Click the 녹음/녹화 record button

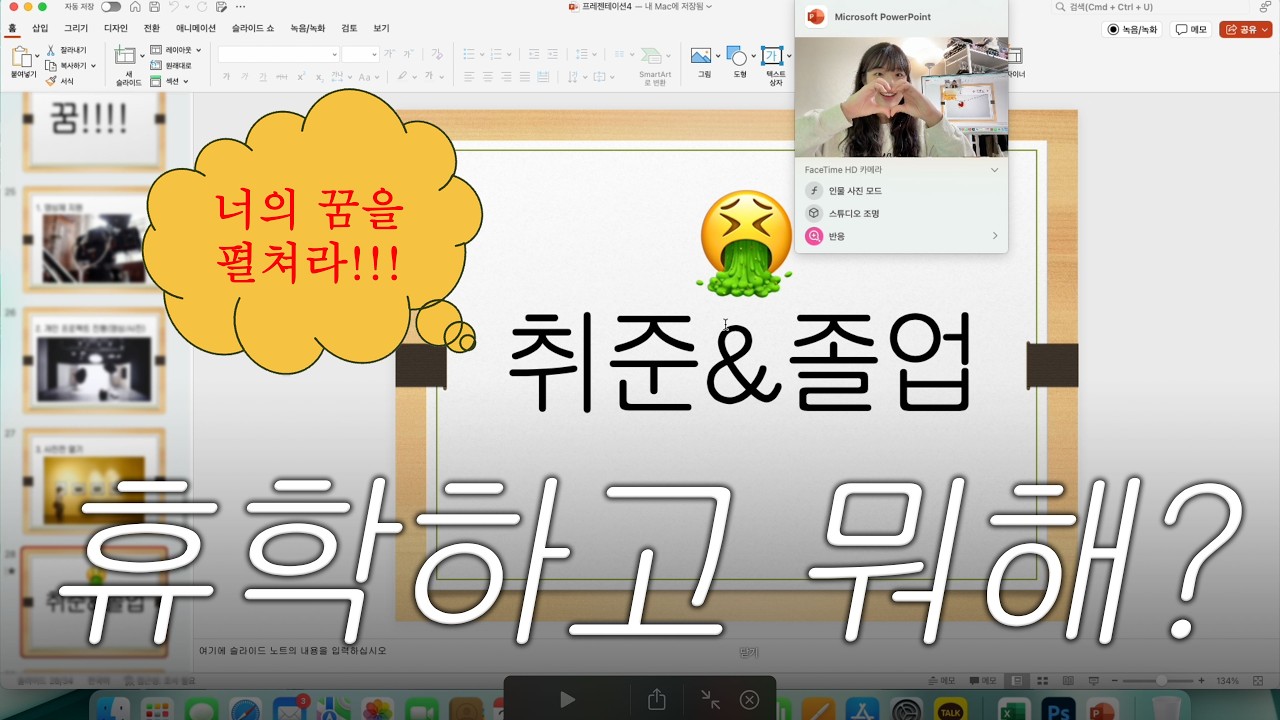click(1132, 30)
